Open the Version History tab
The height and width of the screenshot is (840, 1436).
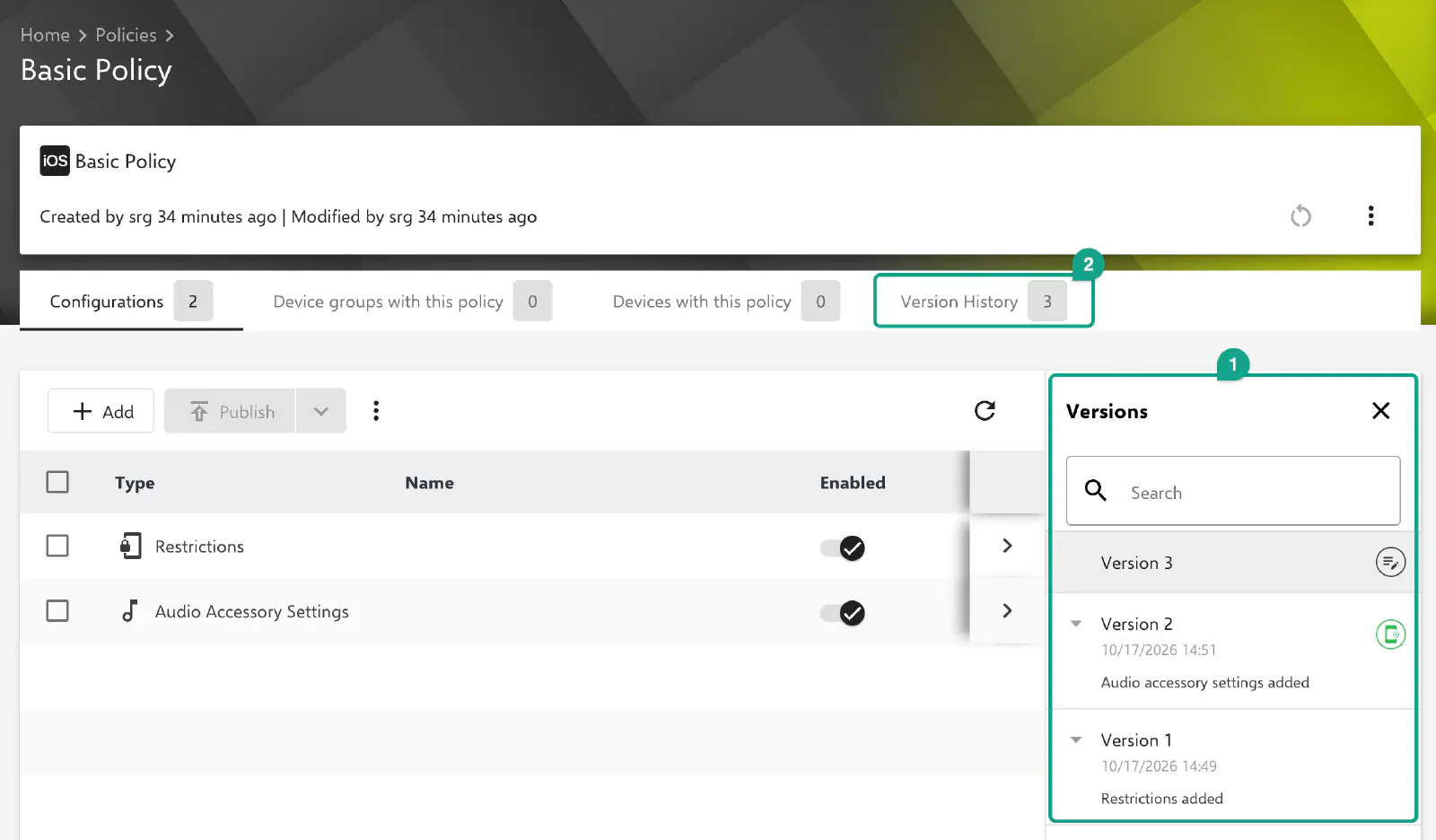[x=984, y=302]
